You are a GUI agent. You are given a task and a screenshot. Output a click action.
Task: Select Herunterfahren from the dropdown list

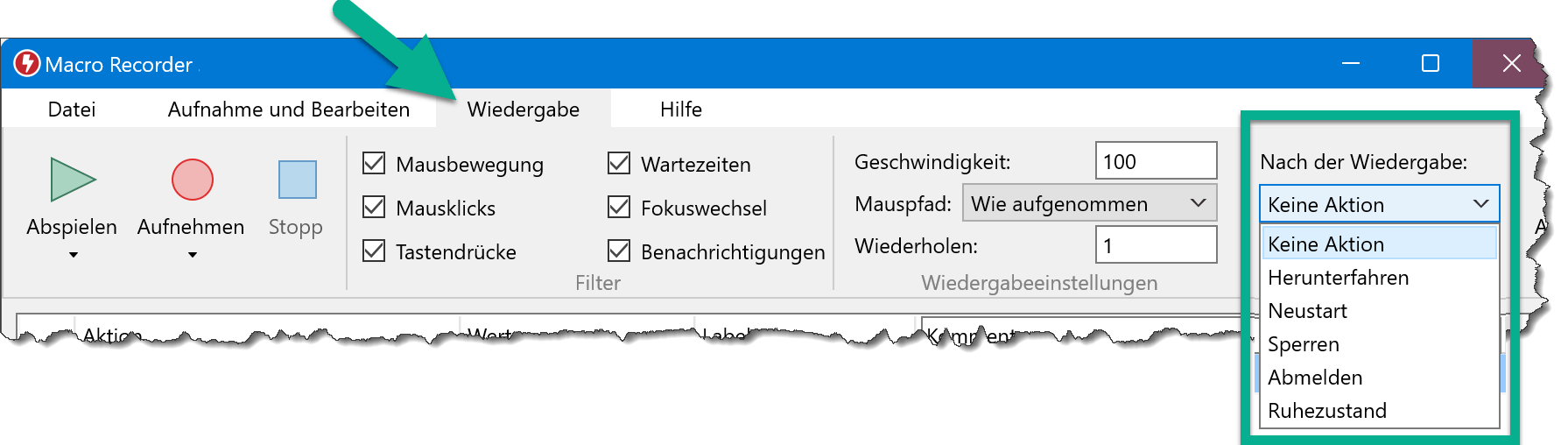pyautogui.click(x=1338, y=278)
